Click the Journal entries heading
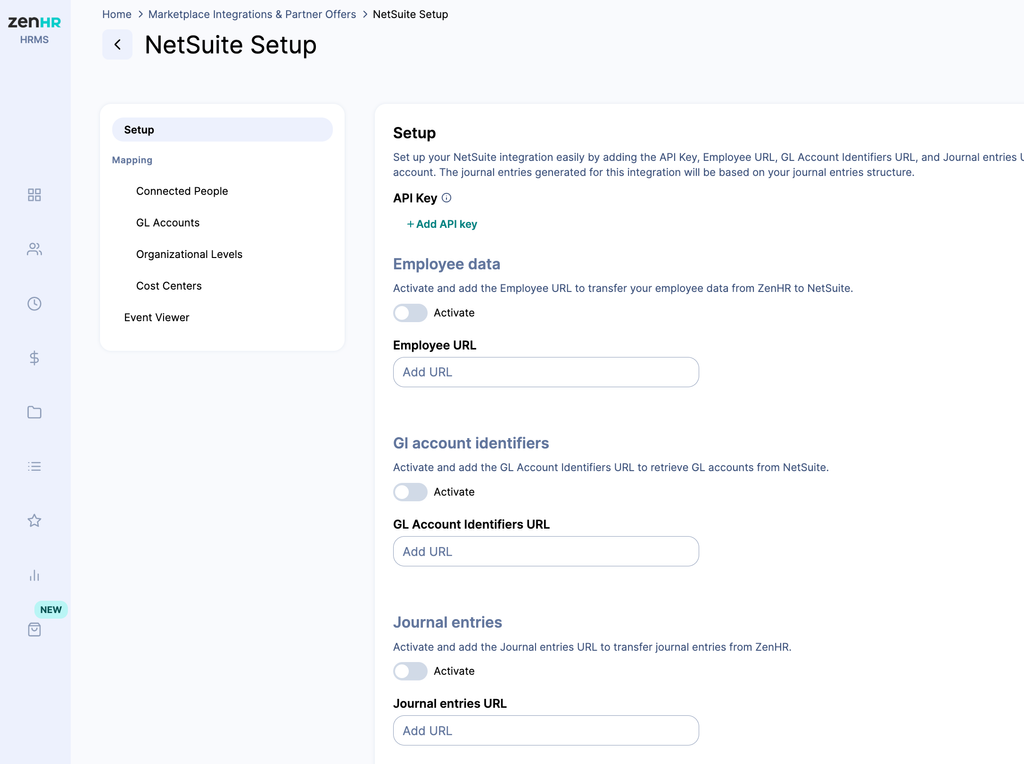1024x764 pixels. (447, 622)
